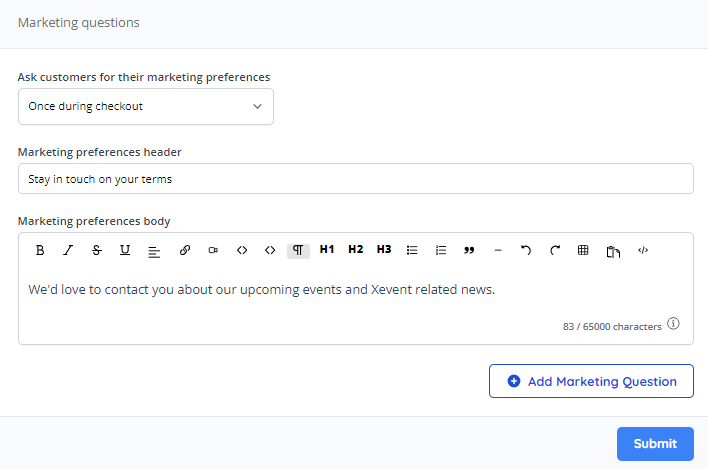Insert a hyperlink in the body

pyautogui.click(x=185, y=250)
